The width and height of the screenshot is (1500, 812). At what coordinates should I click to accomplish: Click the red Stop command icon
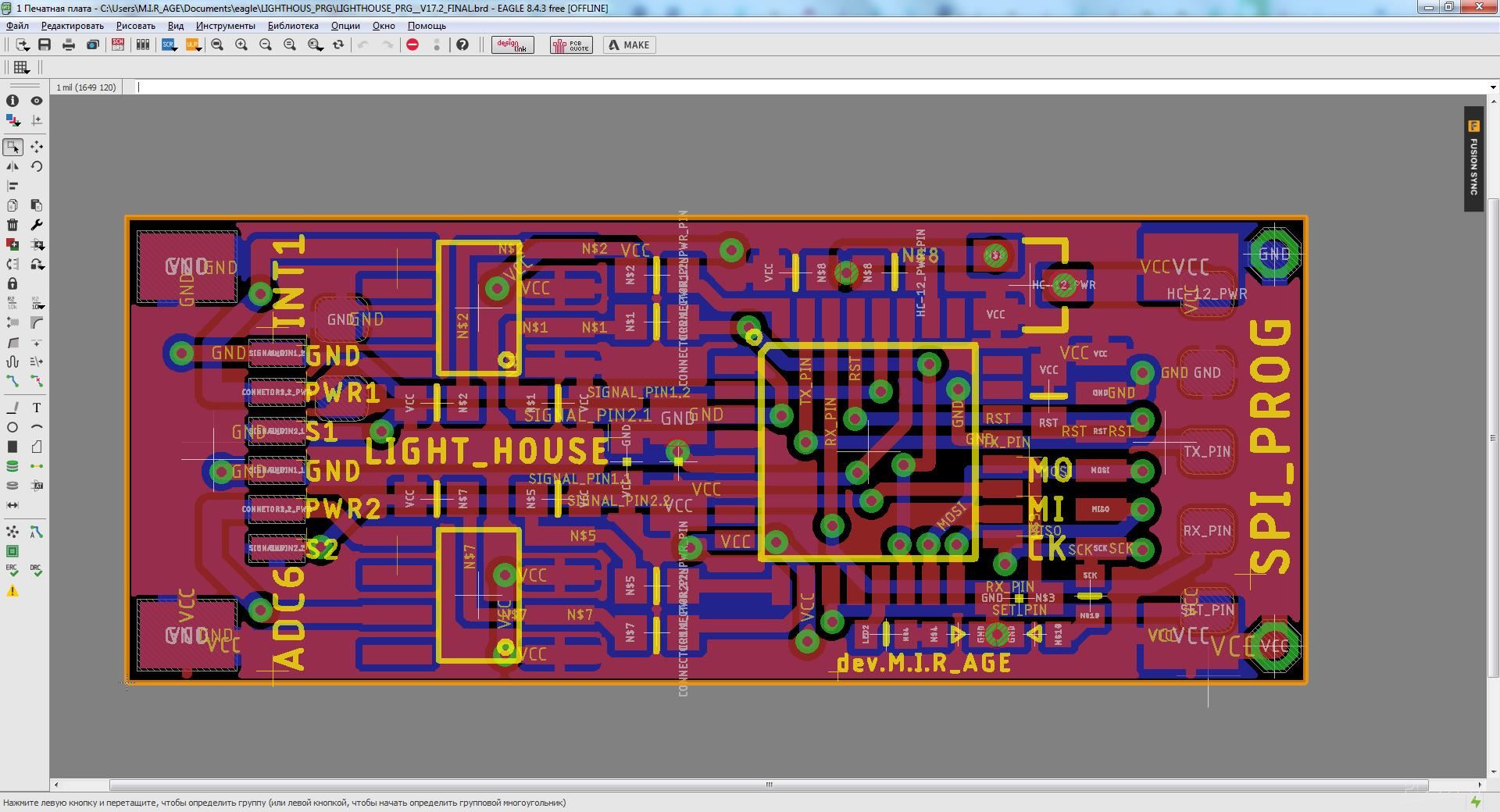(x=412, y=45)
